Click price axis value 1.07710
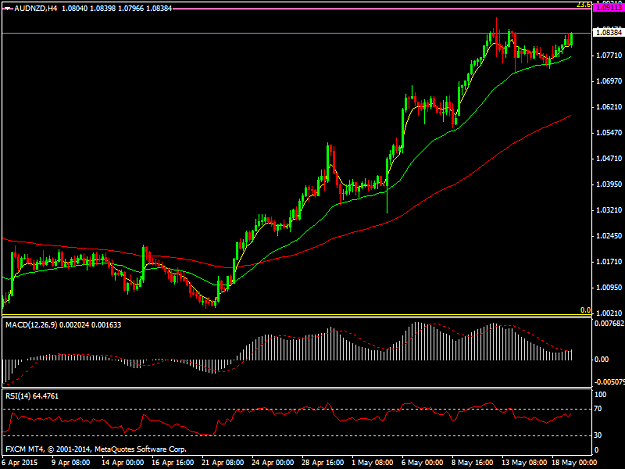Image resolution: width=625 pixels, height=469 pixels. [x=609, y=55]
